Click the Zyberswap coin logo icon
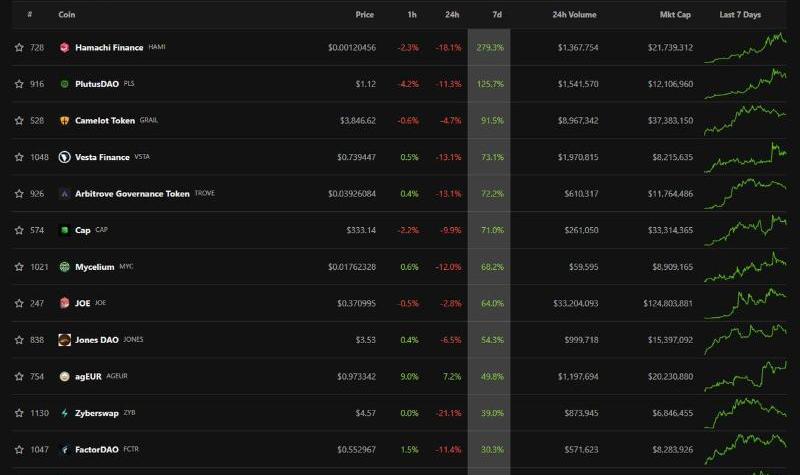The width and height of the screenshot is (800, 475). [65, 413]
